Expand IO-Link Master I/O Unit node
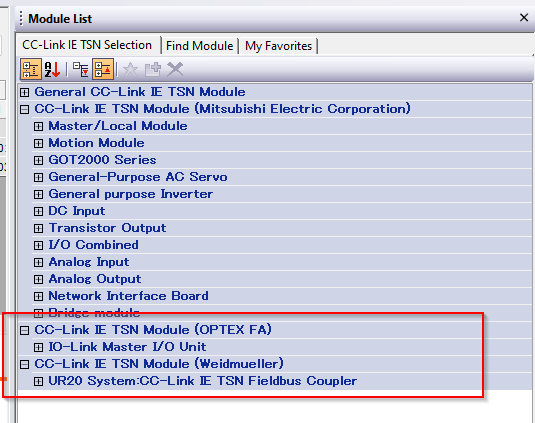This screenshot has width=535, height=423. [x=38, y=347]
